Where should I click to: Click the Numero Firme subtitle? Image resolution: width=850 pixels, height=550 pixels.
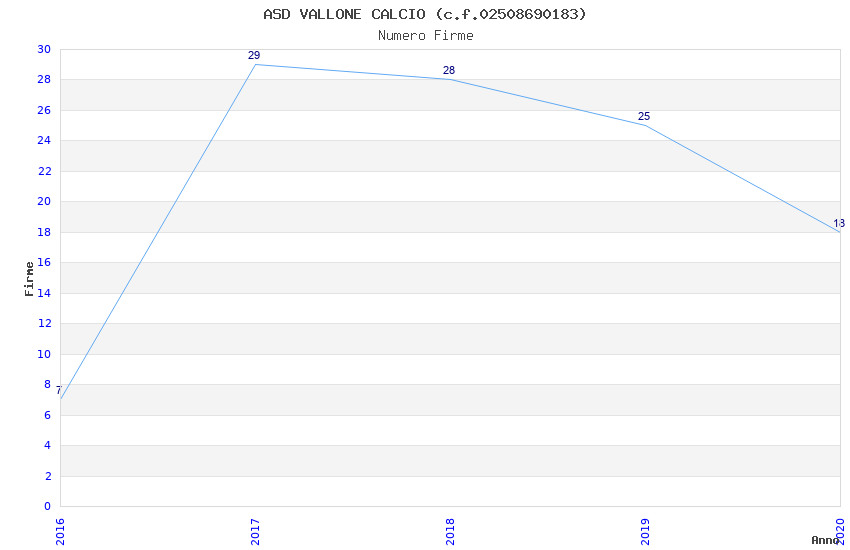[x=426, y=36]
